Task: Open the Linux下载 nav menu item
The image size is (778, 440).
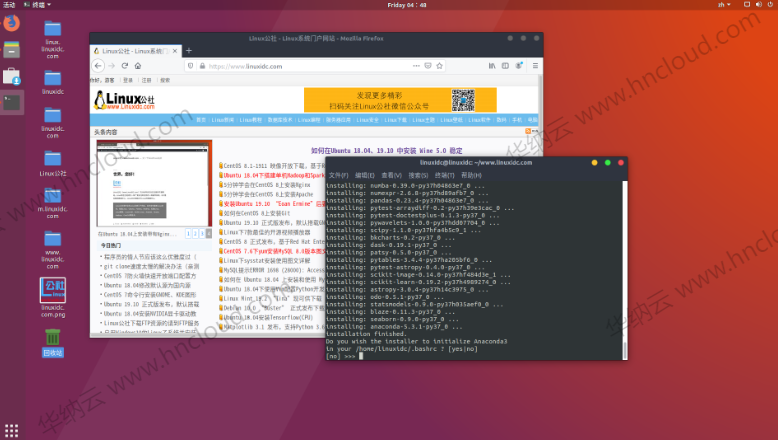Action: (x=395, y=120)
